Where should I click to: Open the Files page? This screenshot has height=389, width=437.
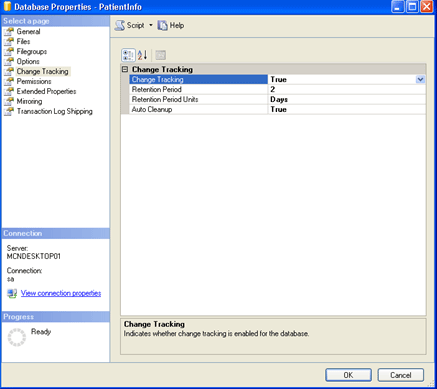(23, 41)
